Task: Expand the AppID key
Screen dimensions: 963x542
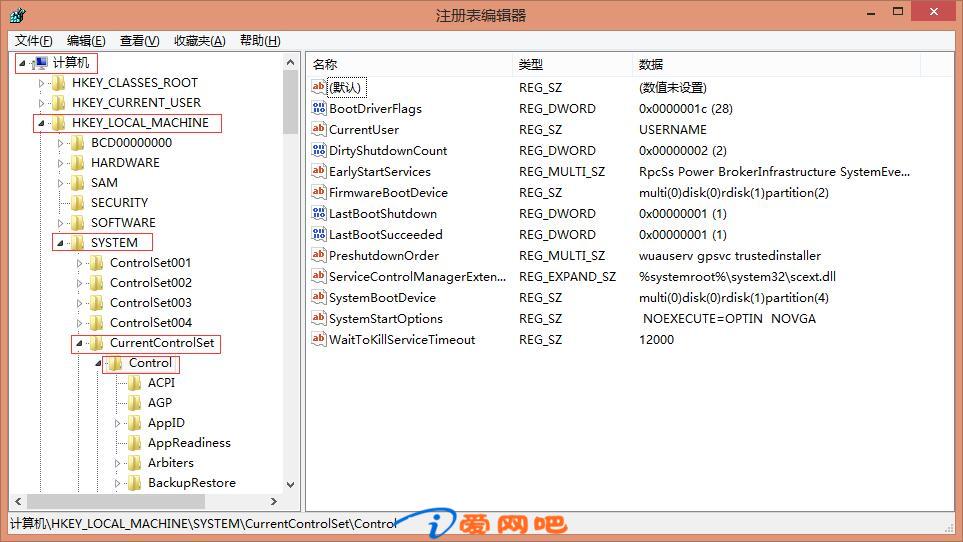Action: (117, 423)
